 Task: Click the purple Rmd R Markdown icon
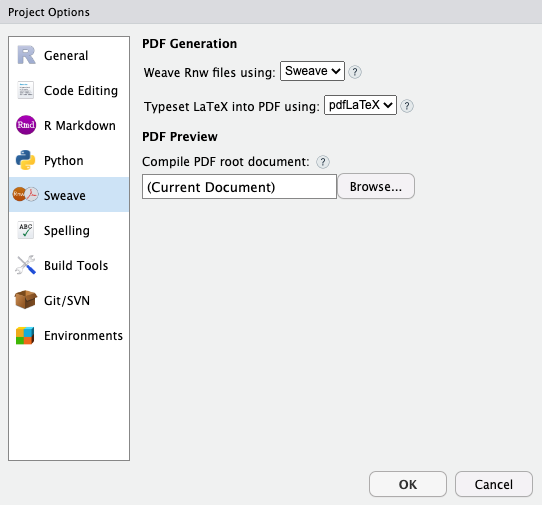(x=26, y=125)
